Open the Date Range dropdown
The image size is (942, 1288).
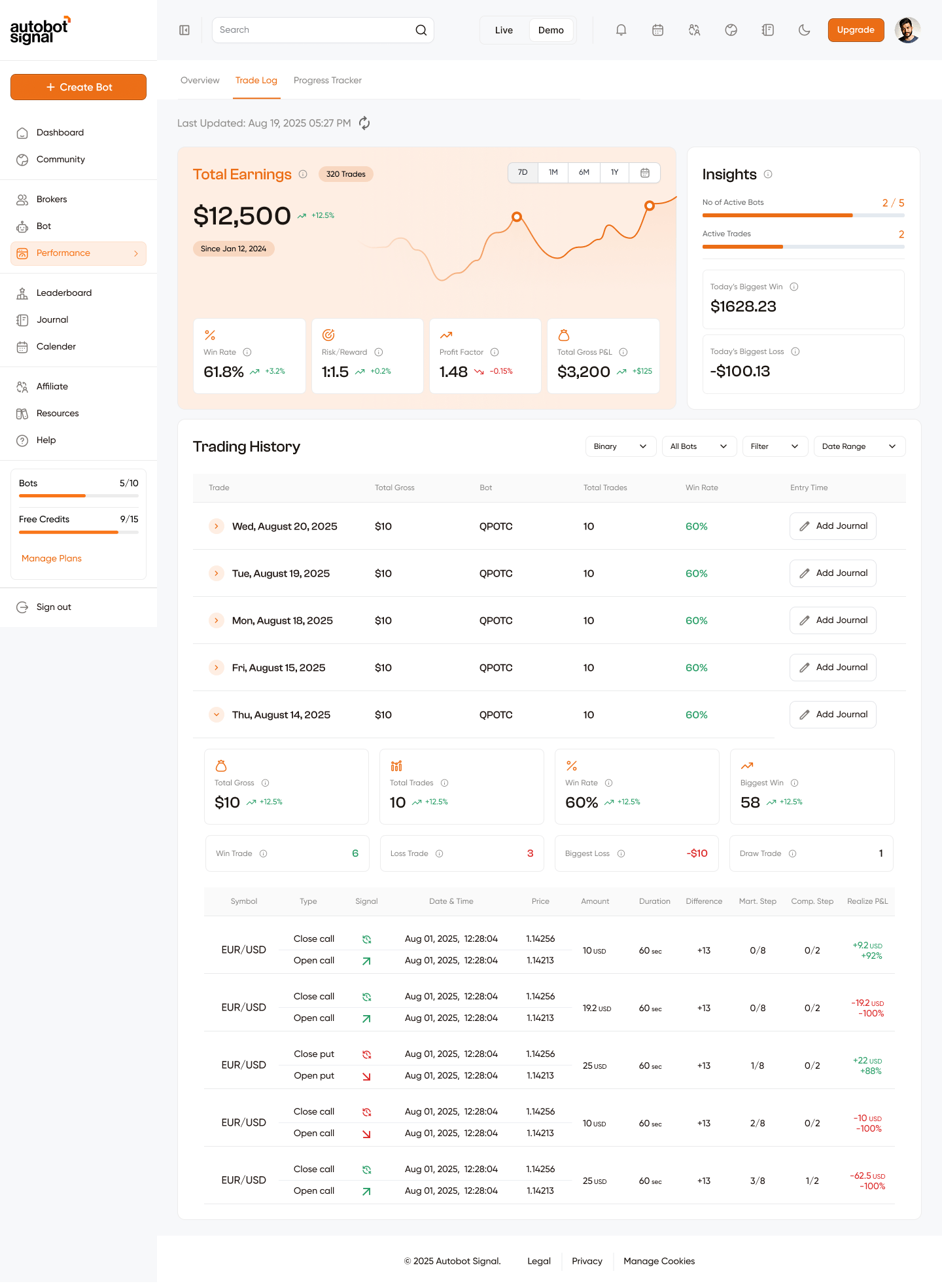click(860, 446)
